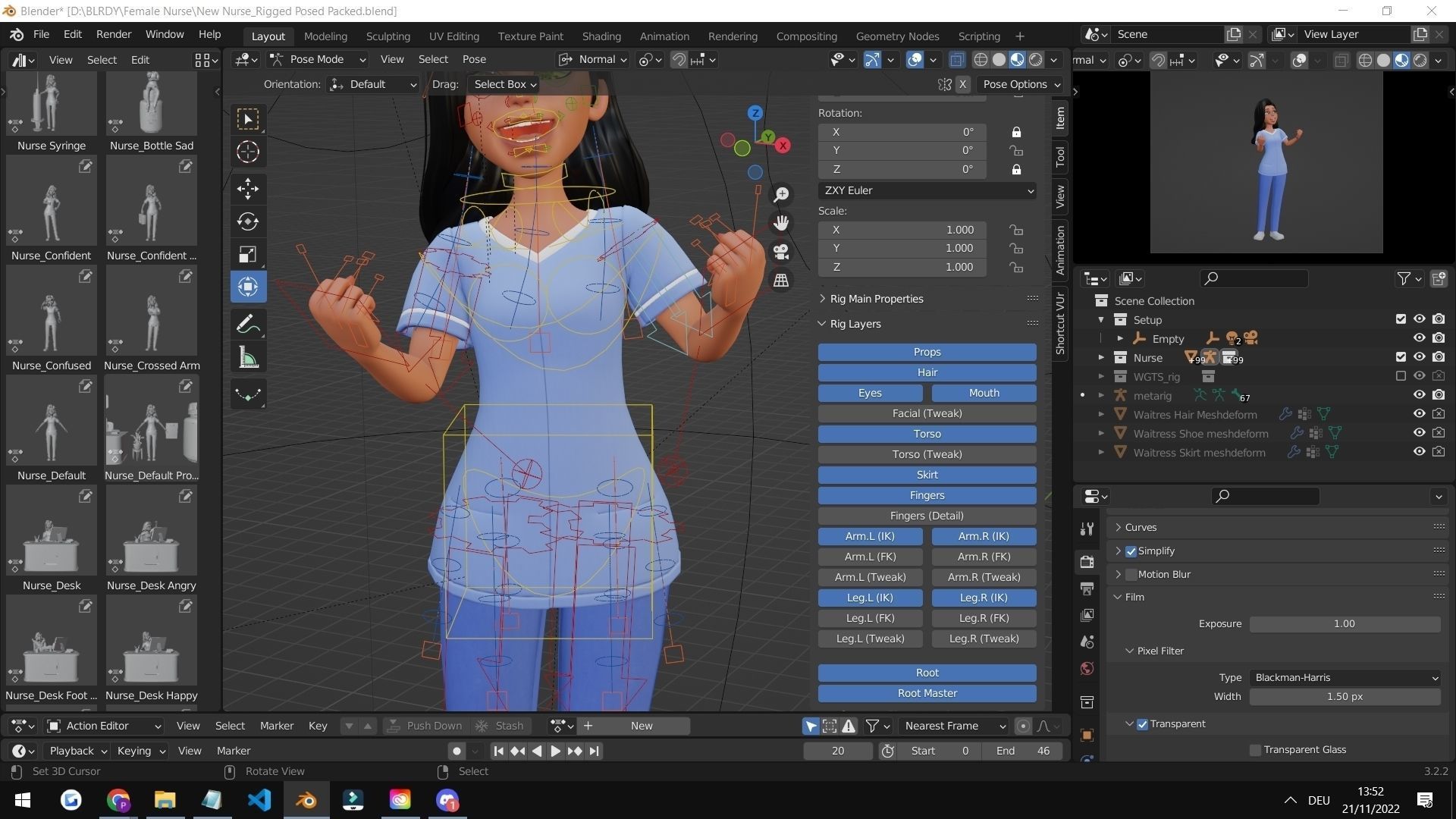Open the Scene properties tab icon
The image size is (1456, 819).
tap(1087, 642)
